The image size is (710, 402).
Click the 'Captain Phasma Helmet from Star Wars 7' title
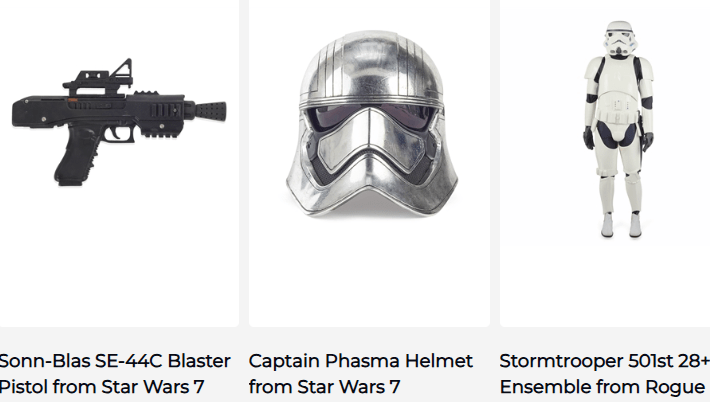(x=360, y=374)
